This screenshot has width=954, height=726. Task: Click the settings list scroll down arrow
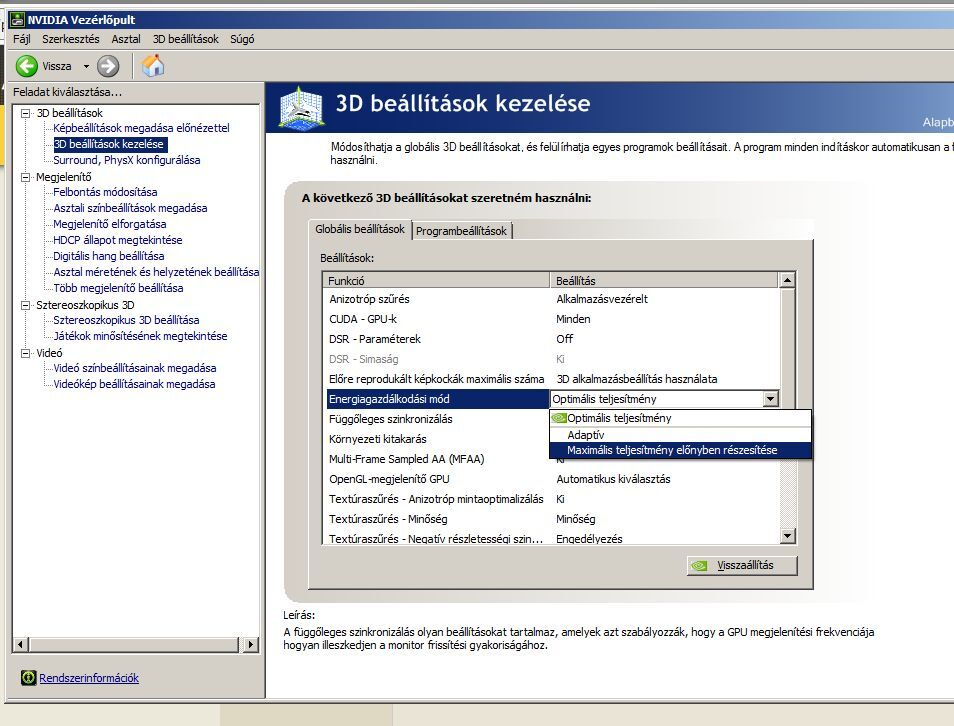(787, 536)
